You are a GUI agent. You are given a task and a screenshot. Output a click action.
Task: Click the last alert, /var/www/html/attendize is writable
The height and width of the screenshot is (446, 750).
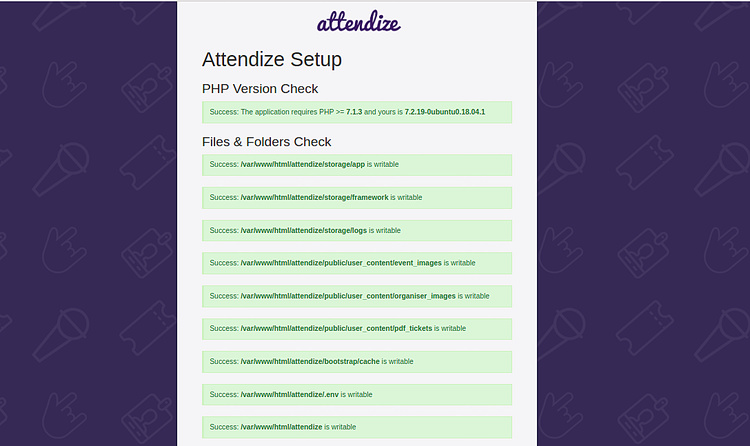(x=356, y=427)
